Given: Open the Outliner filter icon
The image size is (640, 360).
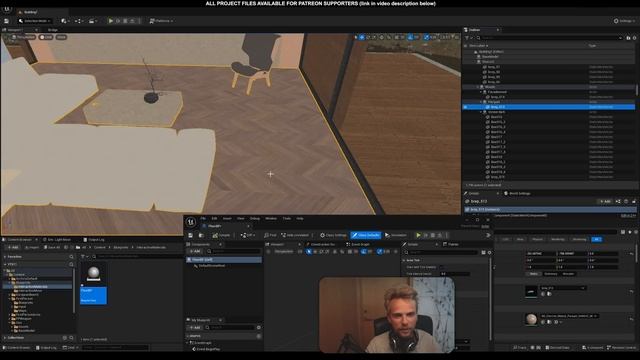Looking at the screenshot, I should point(468,38).
